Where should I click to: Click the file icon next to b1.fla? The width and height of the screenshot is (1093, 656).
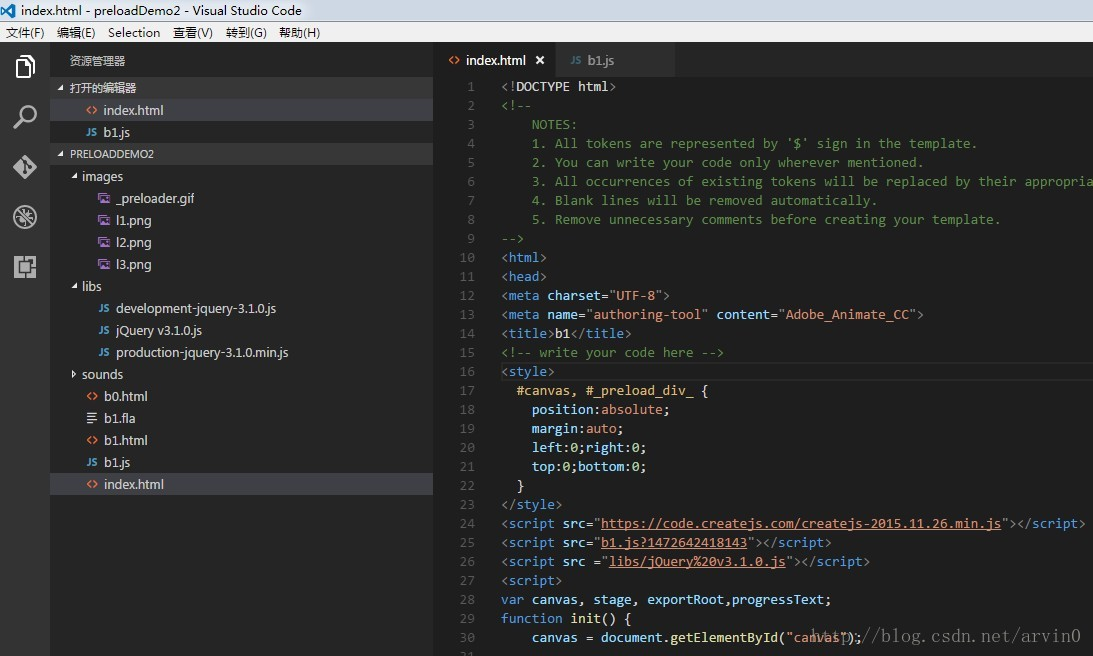92,418
